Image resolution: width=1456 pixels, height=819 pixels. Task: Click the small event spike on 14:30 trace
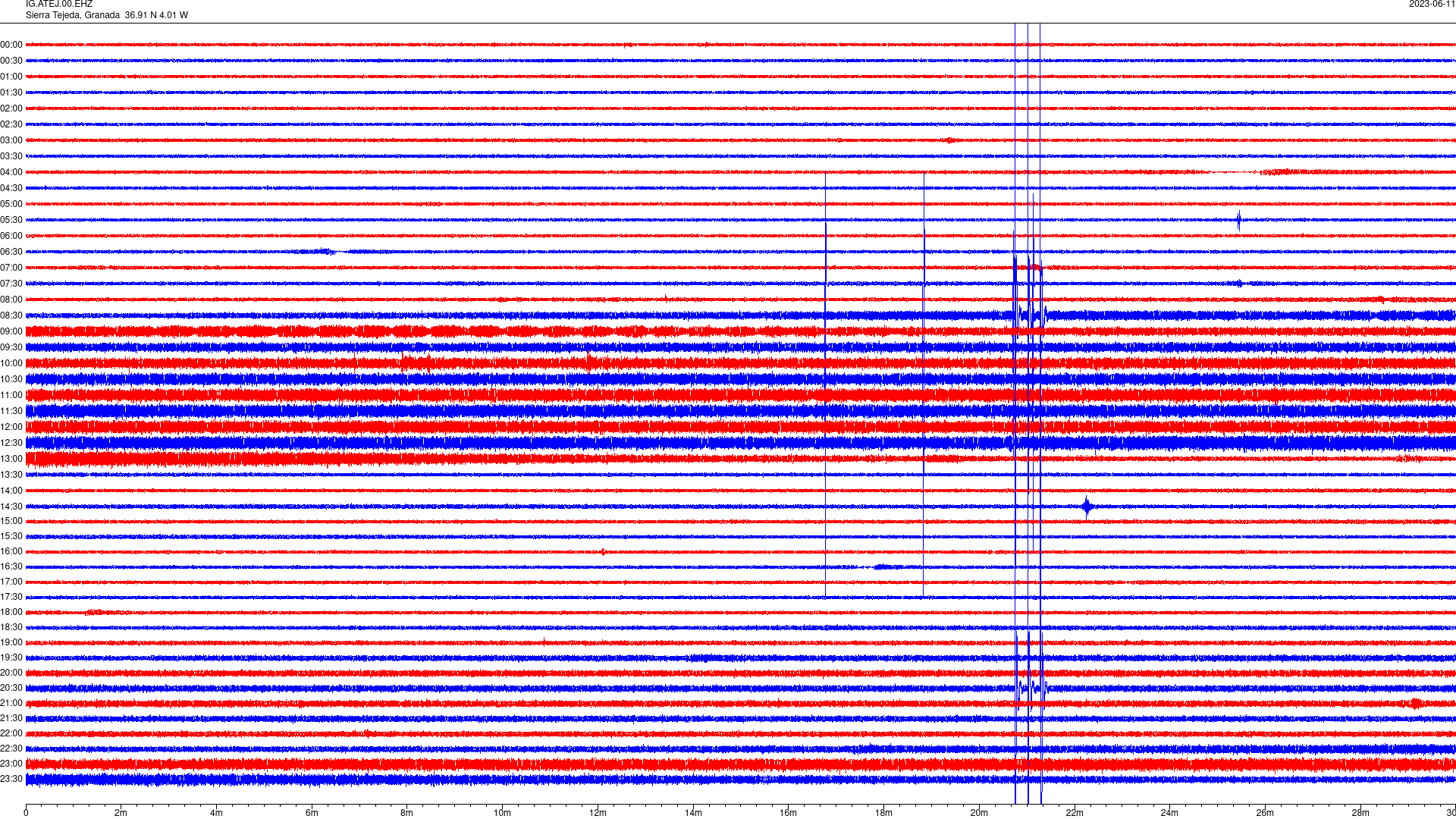coord(1087,507)
